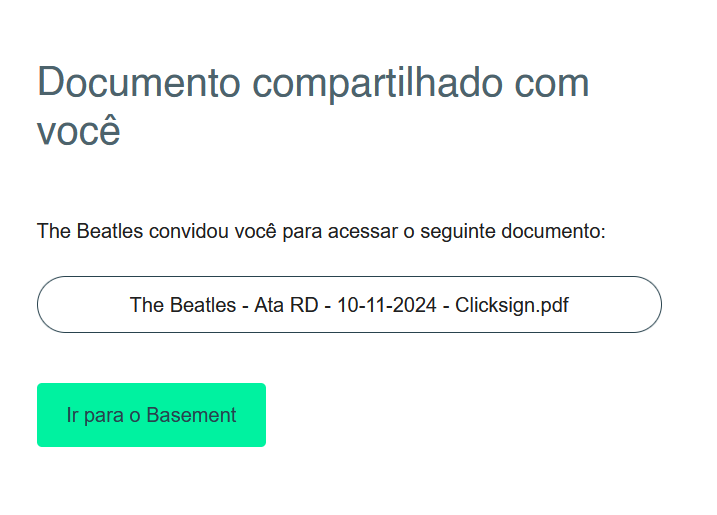Open the shared Clicksign.pdf document pill
Screen dimensions: 717x515
(x=349, y=305)
